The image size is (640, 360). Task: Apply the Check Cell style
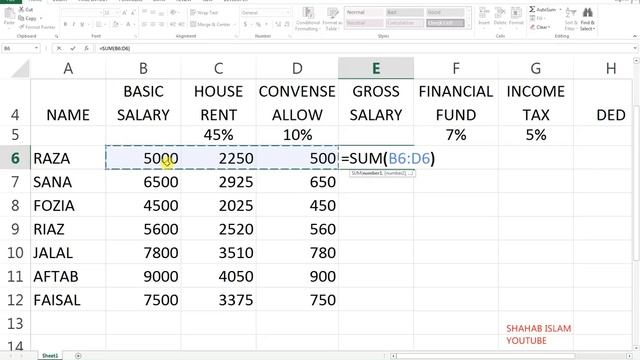click(x=445, y=23)
